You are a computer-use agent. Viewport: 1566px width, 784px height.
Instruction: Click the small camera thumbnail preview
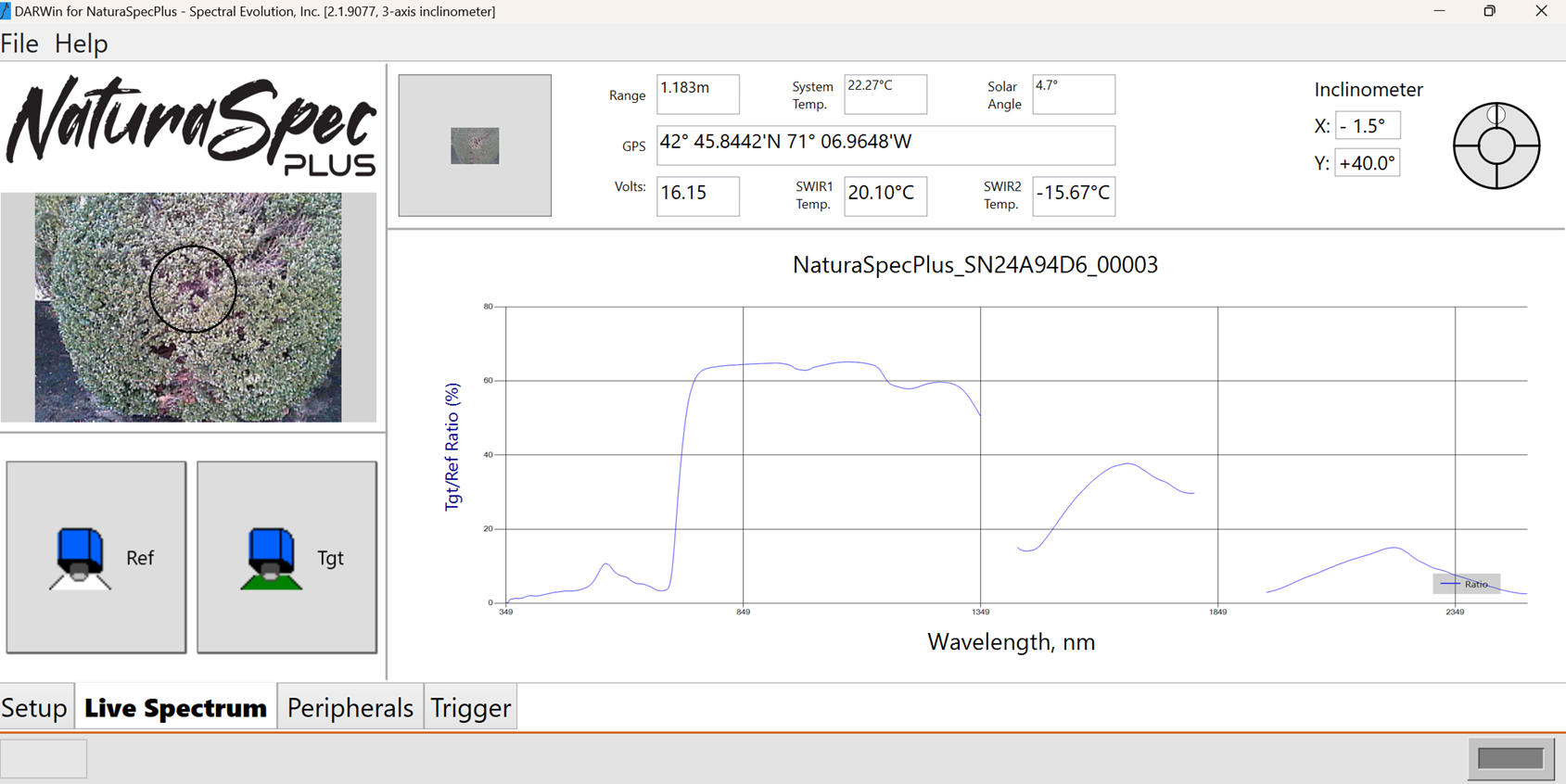[x=475, y=145]
